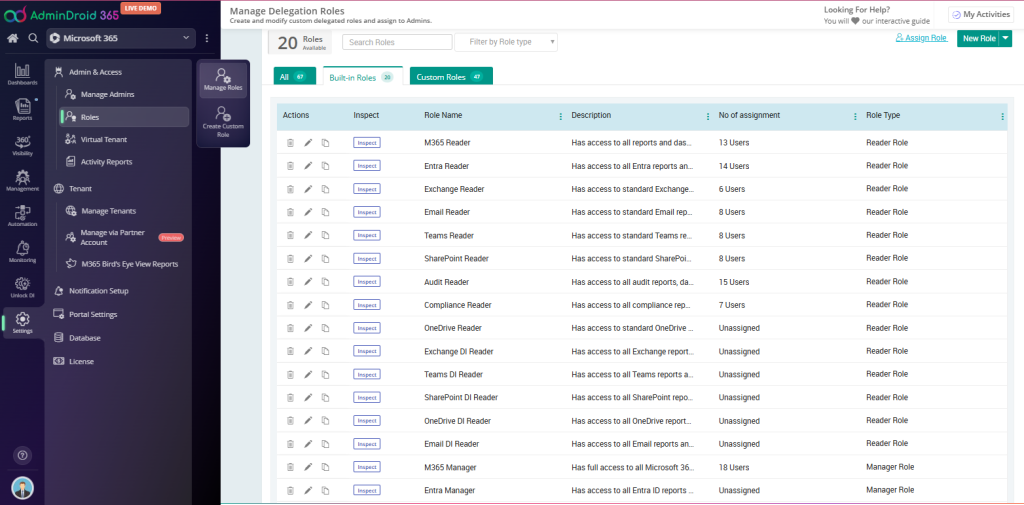Inspect the SharePoint Reader role
The image size is (1024, 505).
click(367, 259)
